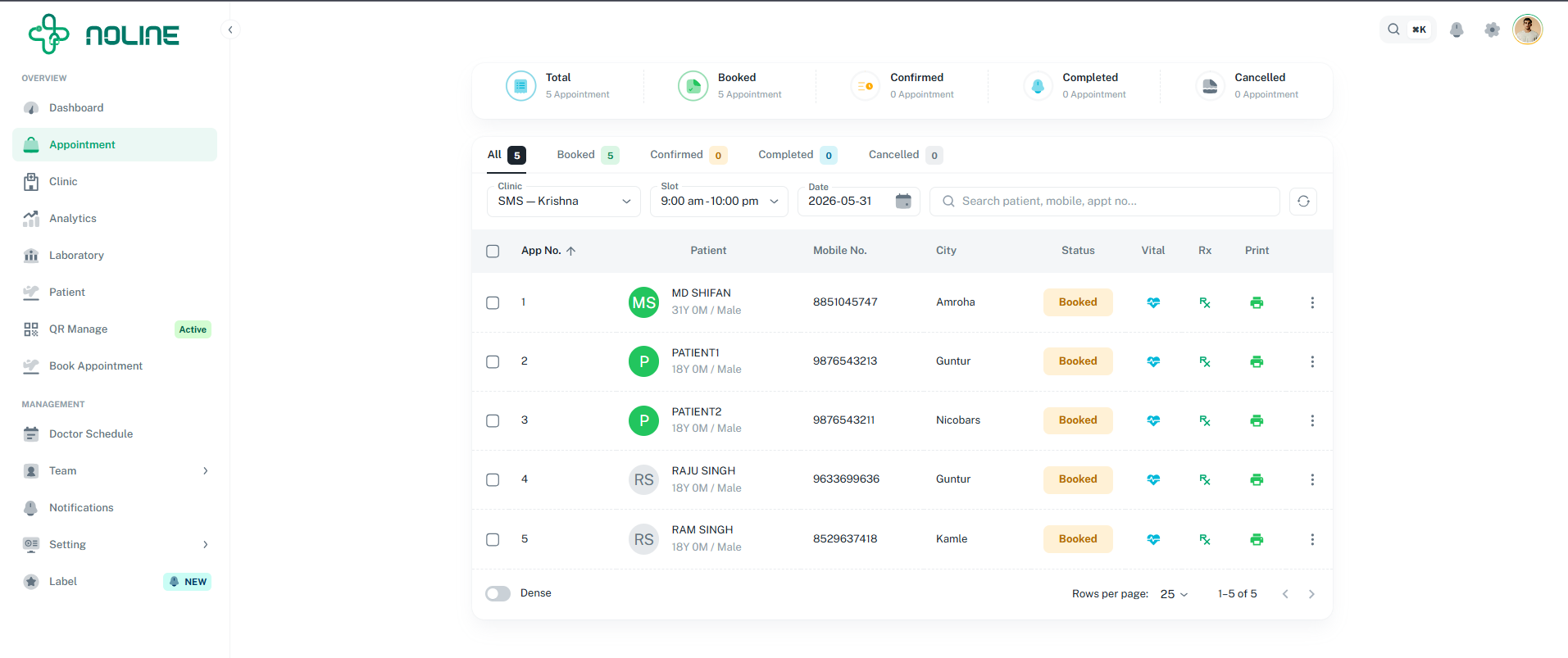Image resolution: width=1568 pixels, height=658 pixels.
Task: Open Laboratory in sidebar
Action: click(115, 255)
